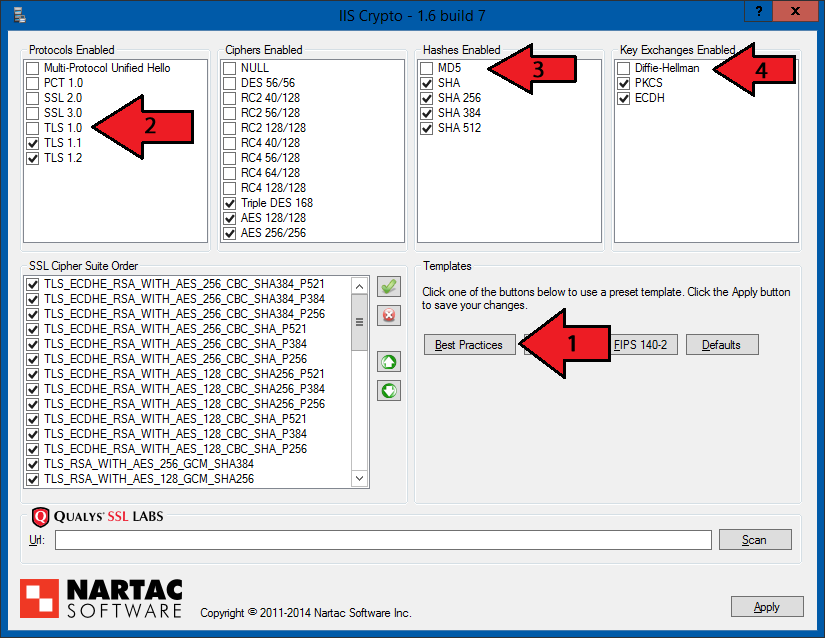Disable the ECDH key exchange
The image size is (825, 638).
tap(623, 98)
